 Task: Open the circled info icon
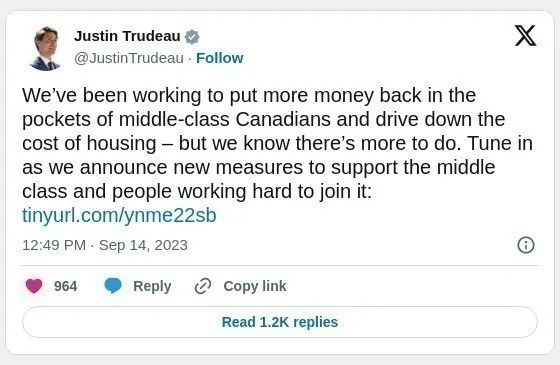point(526,245)
